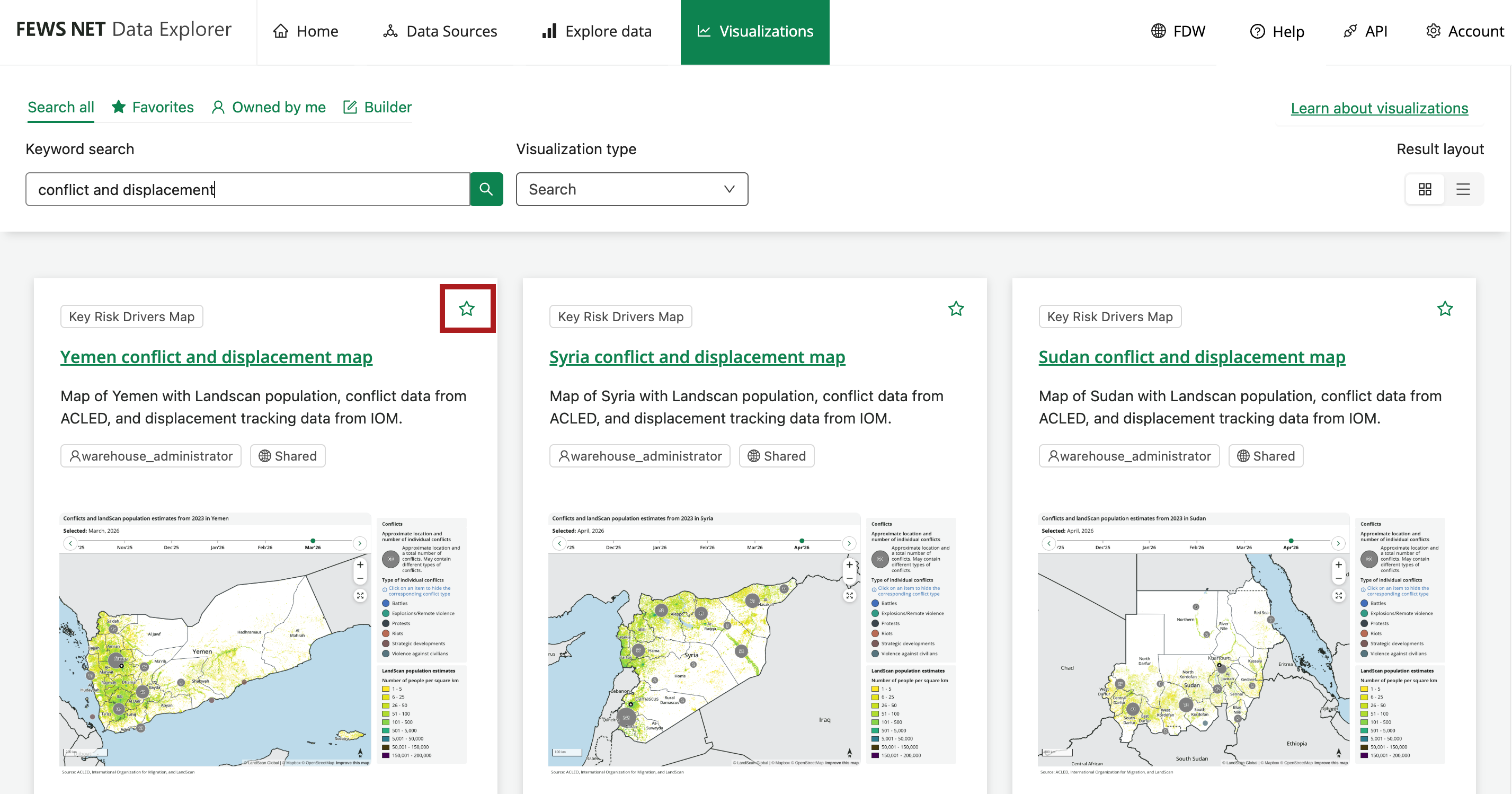Go to previous month on Sudan timeline

coord(1049,543)
